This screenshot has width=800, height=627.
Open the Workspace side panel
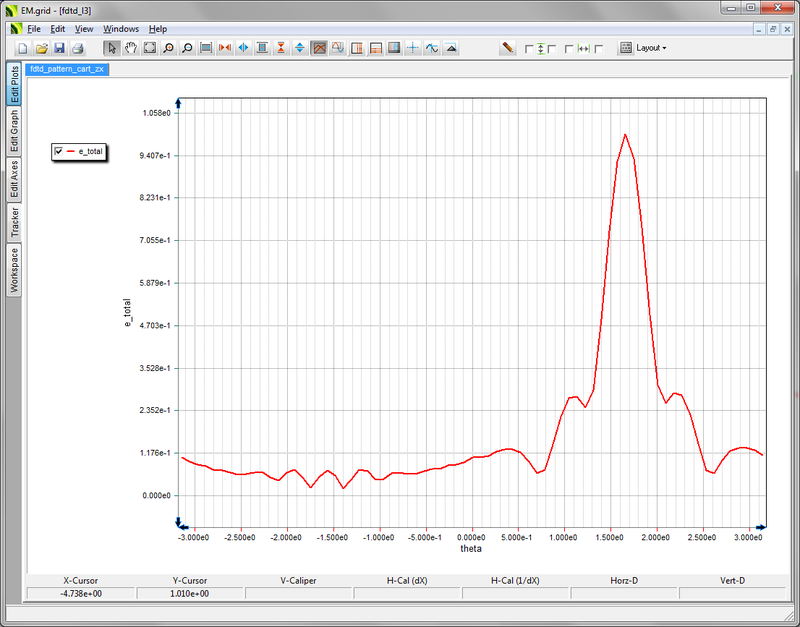coord(15,270)
